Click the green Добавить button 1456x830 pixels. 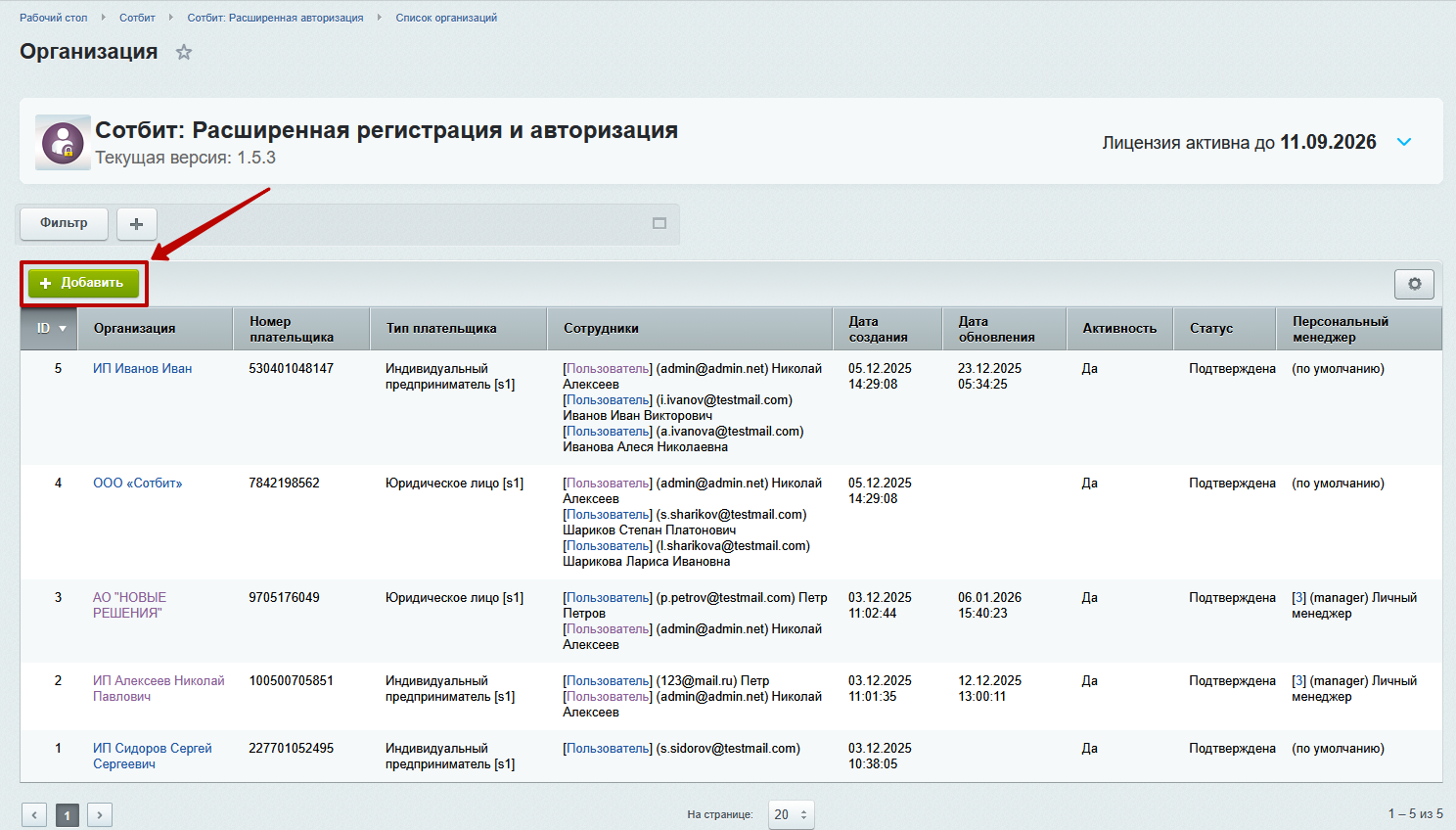pos(83,283)
